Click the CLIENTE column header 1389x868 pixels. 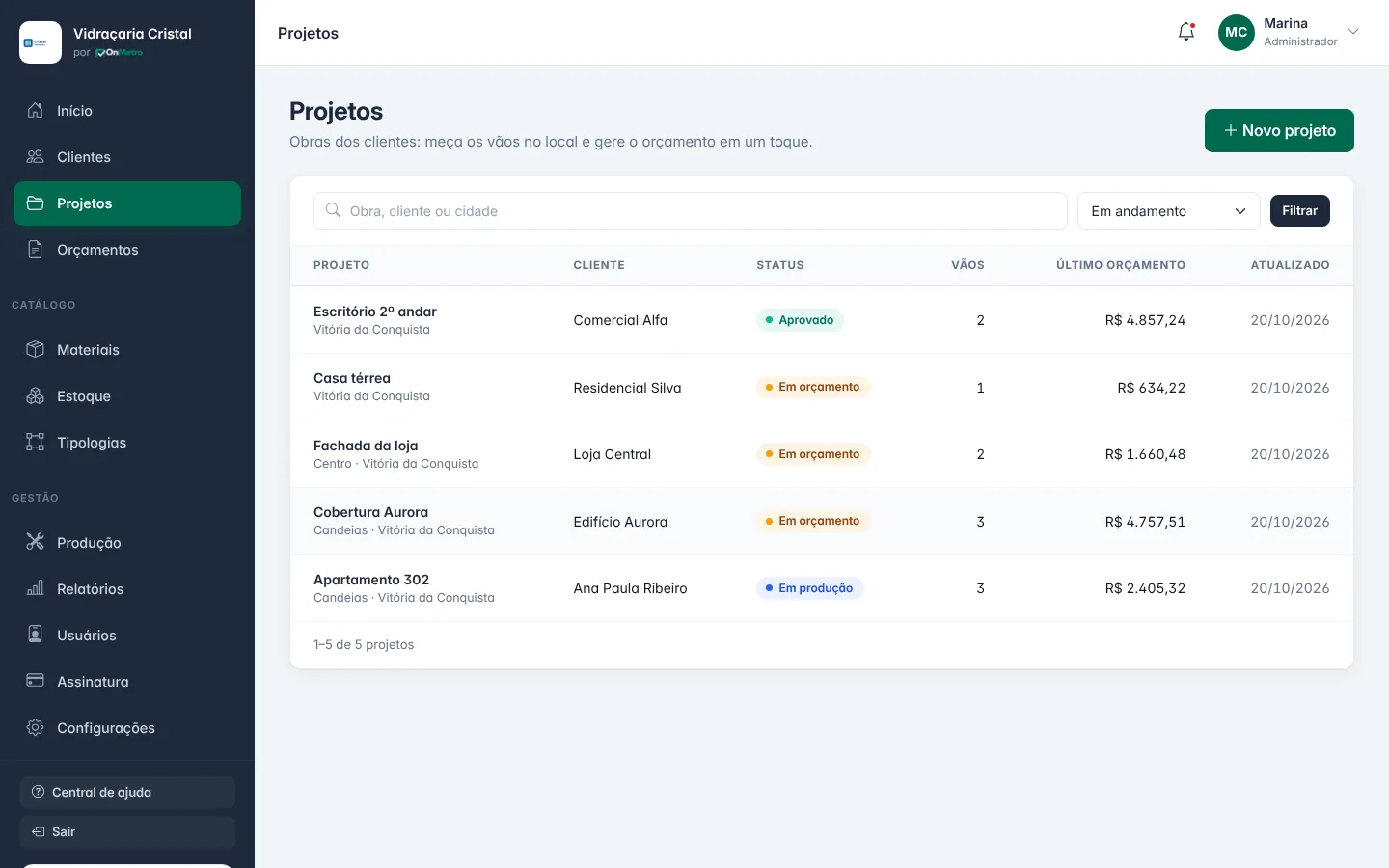coord(599,265)
